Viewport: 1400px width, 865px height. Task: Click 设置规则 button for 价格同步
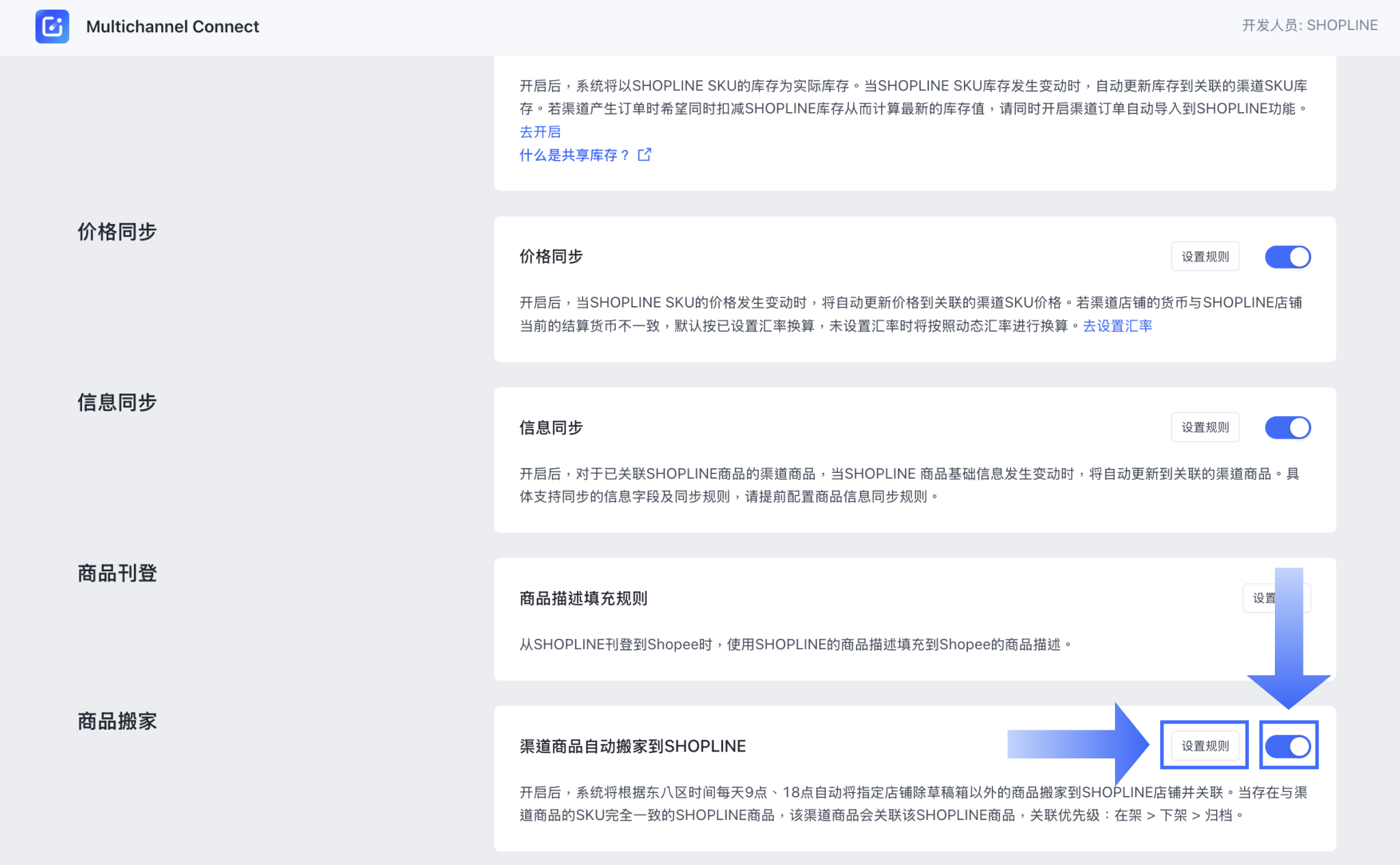tap(1204, 257)
